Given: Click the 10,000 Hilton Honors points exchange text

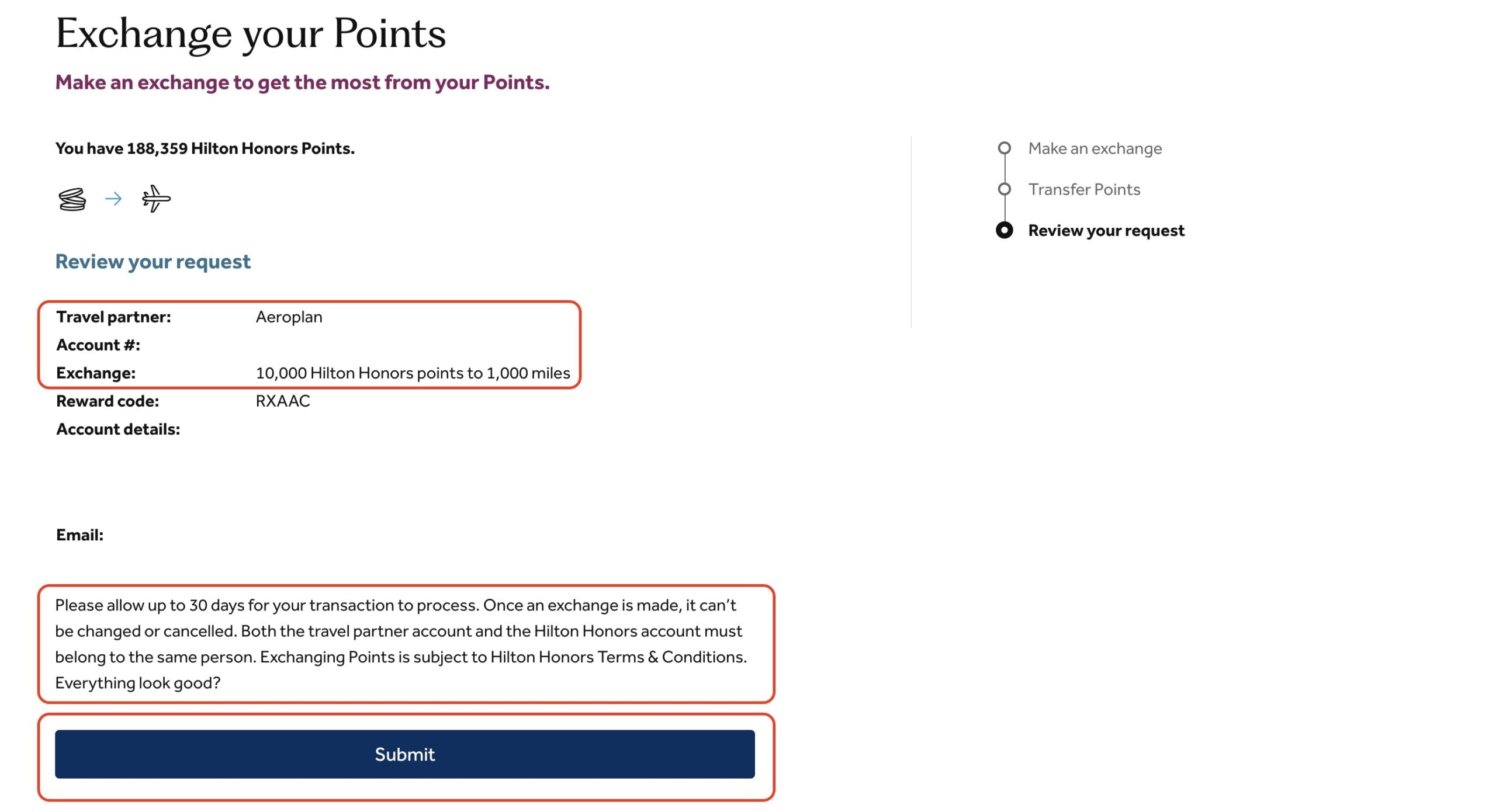Looking at the screenshot, I should 413,373.
